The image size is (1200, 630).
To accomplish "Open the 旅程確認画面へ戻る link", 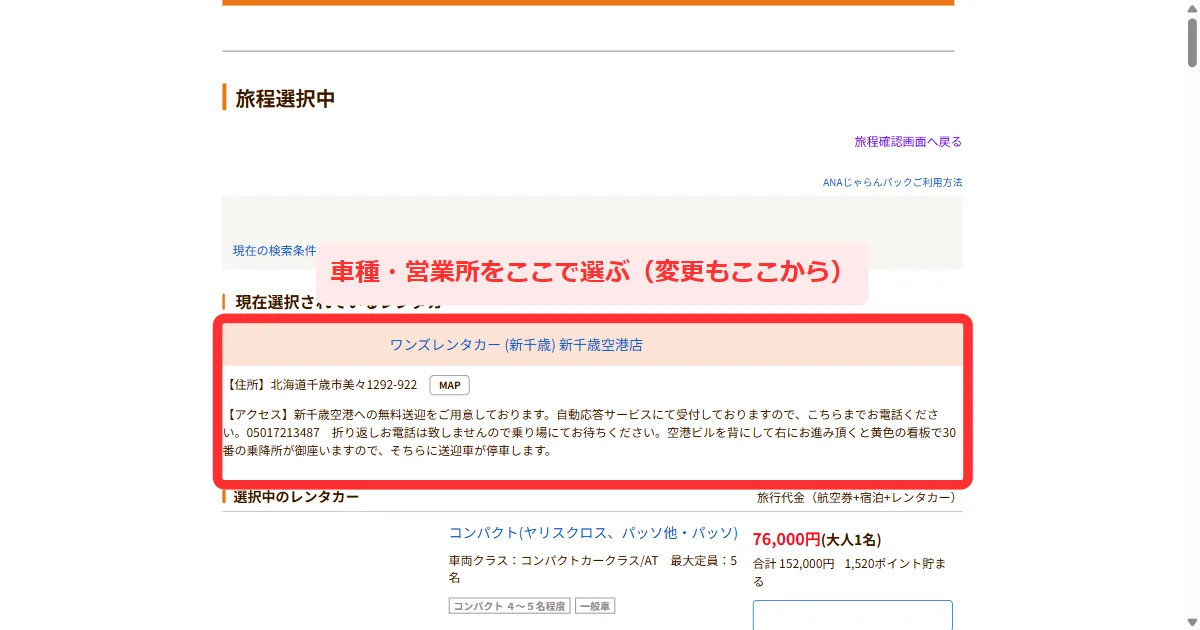I will click(x=908, y=142).
